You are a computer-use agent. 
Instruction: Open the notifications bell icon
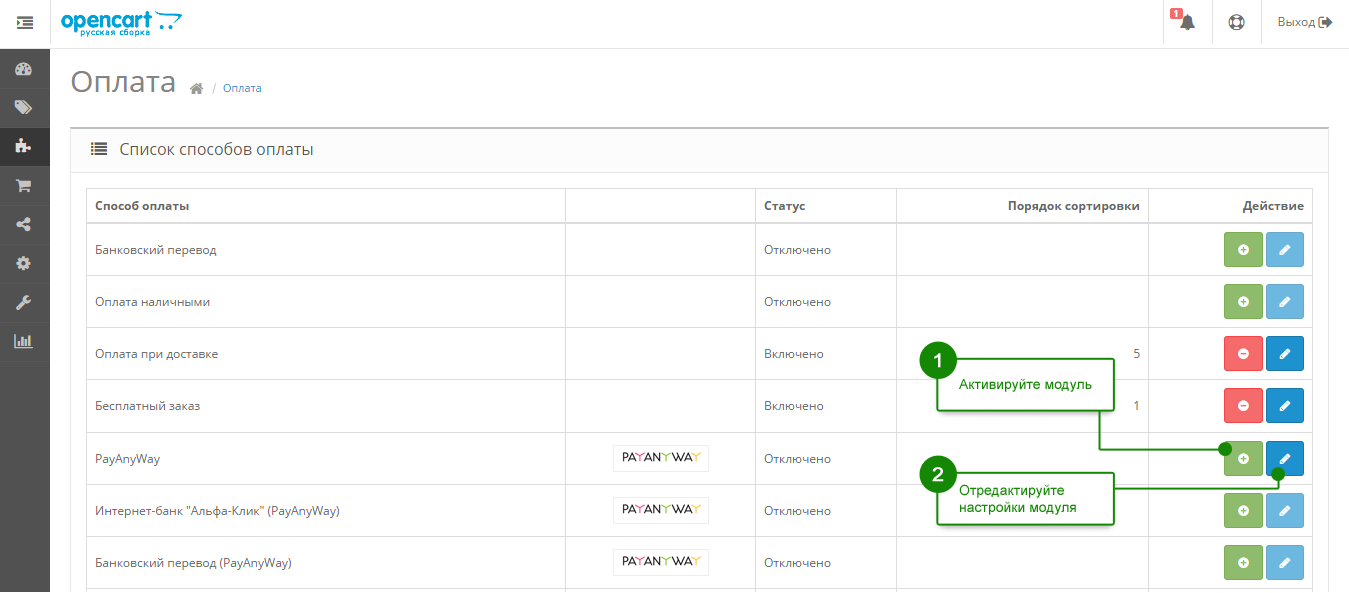[x=1187, y=22]
